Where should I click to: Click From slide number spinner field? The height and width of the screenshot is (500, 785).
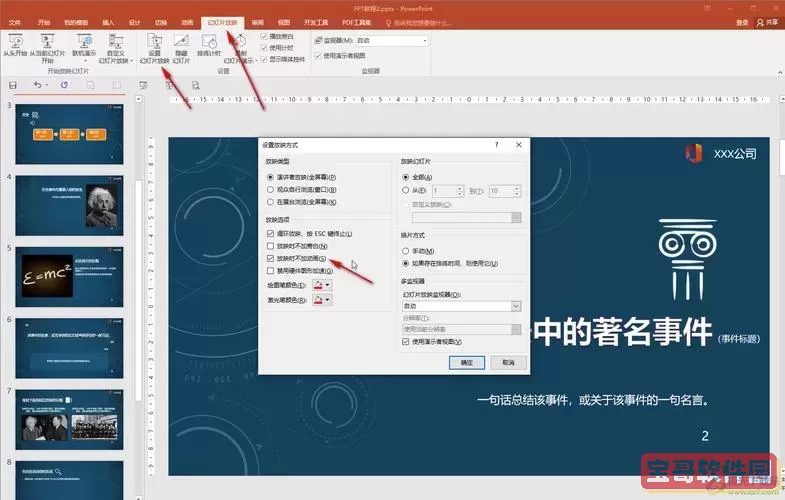[x=448, y=191]
